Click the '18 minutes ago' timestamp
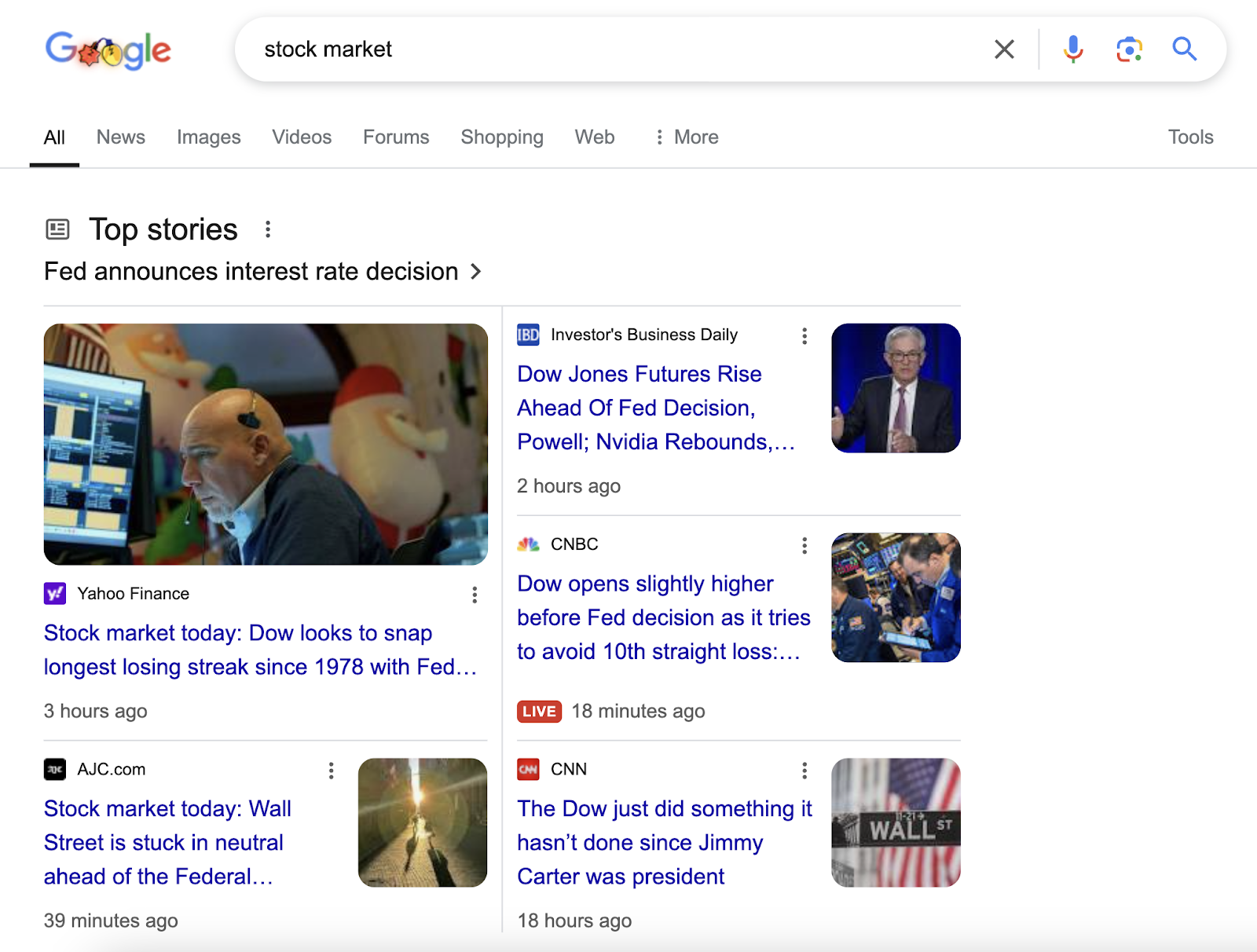Viewport: 1257px width, 952px height. click(x=638, y=711)
